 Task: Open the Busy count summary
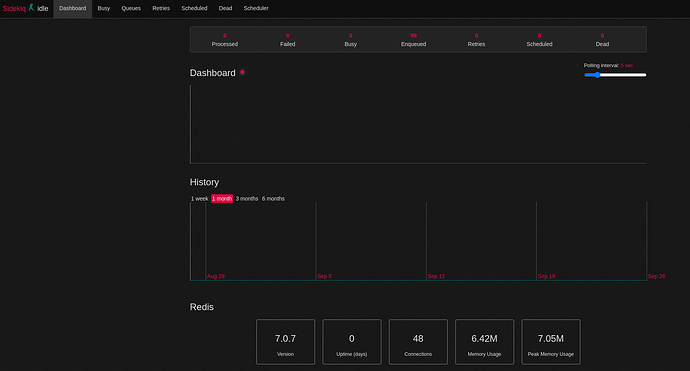350,40
